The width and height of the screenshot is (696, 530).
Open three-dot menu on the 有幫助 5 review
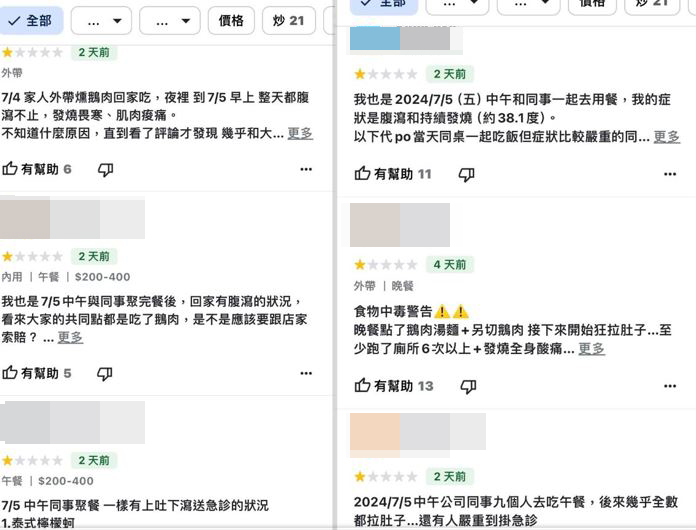[x=306, y=373]
